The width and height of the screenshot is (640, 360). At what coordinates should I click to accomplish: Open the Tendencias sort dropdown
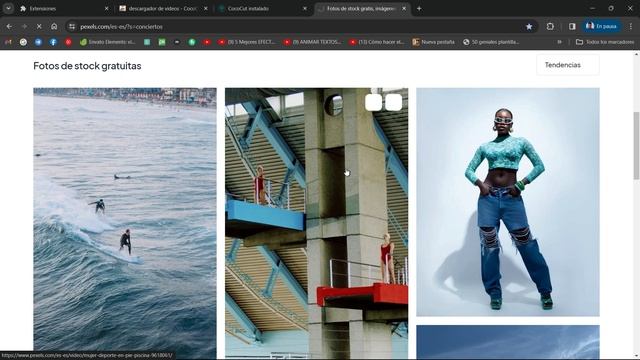click(568, 65)
